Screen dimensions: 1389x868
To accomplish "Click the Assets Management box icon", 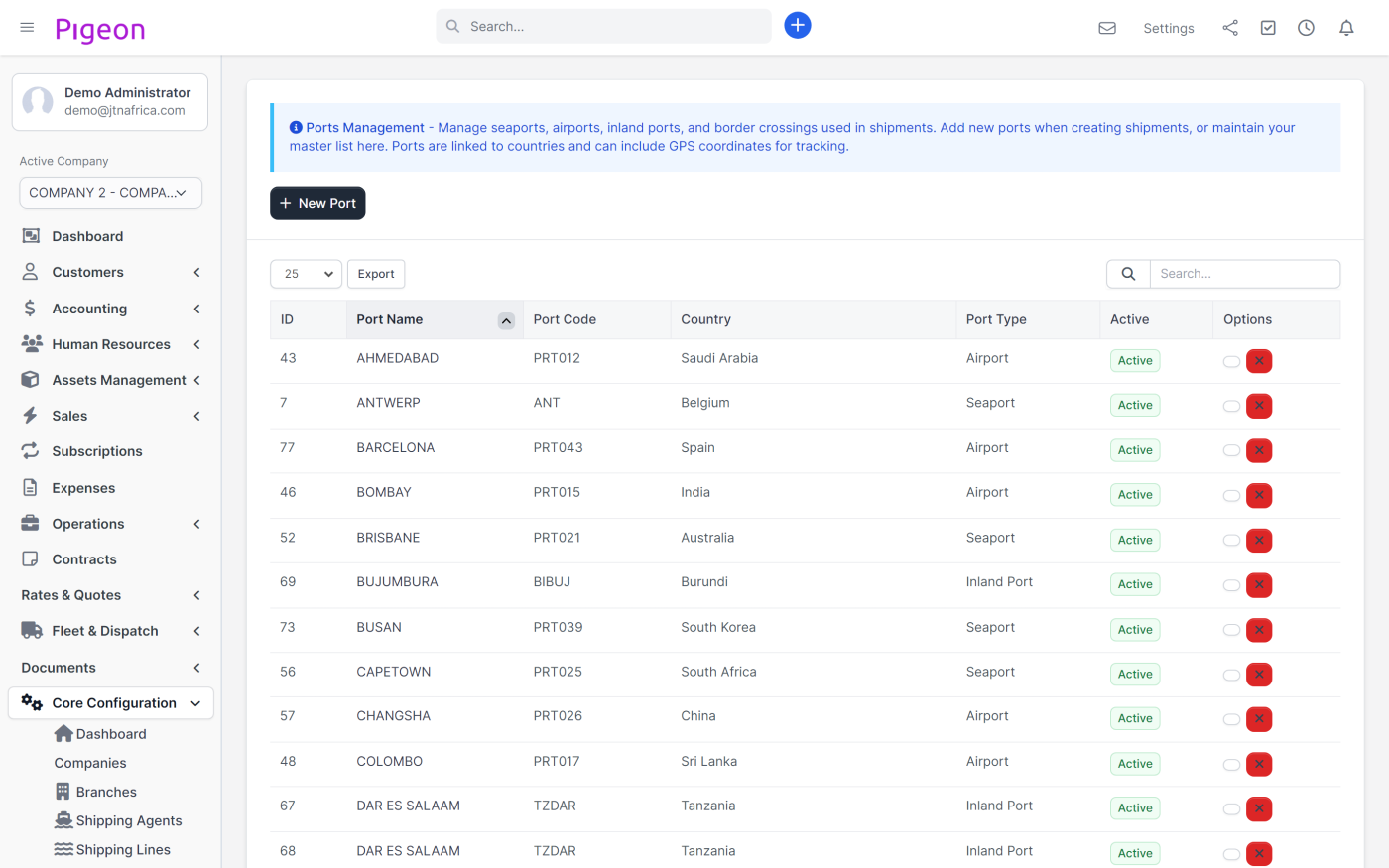I will pos(31,380).
